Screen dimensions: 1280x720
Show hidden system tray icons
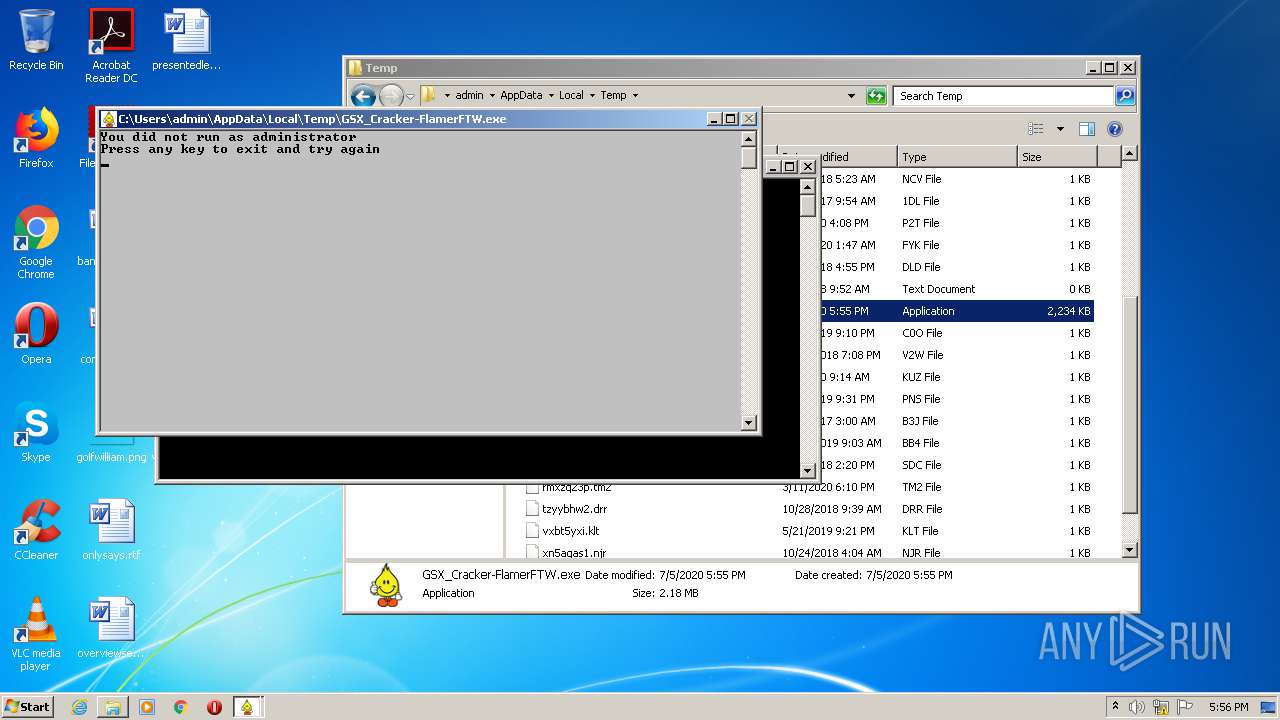[x=1115, y=707]
